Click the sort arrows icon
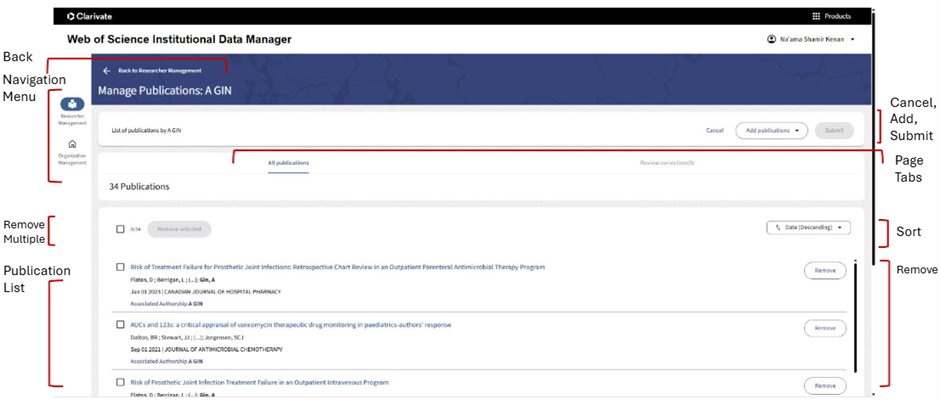Screen dimensions: 940x405 pyautogui.click(x=778, y=228)
